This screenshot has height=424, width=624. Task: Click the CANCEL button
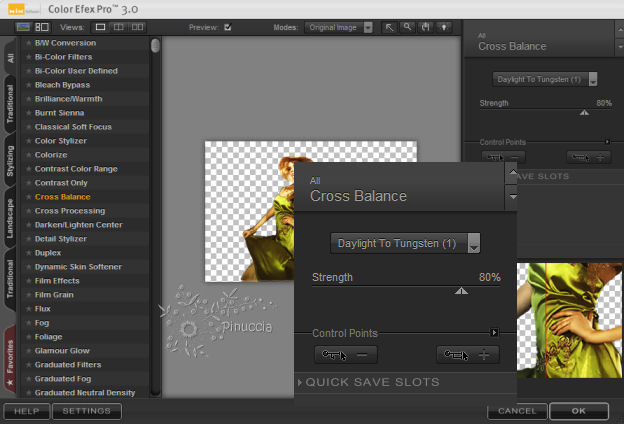pyautogui.click(x=517, y=411)
